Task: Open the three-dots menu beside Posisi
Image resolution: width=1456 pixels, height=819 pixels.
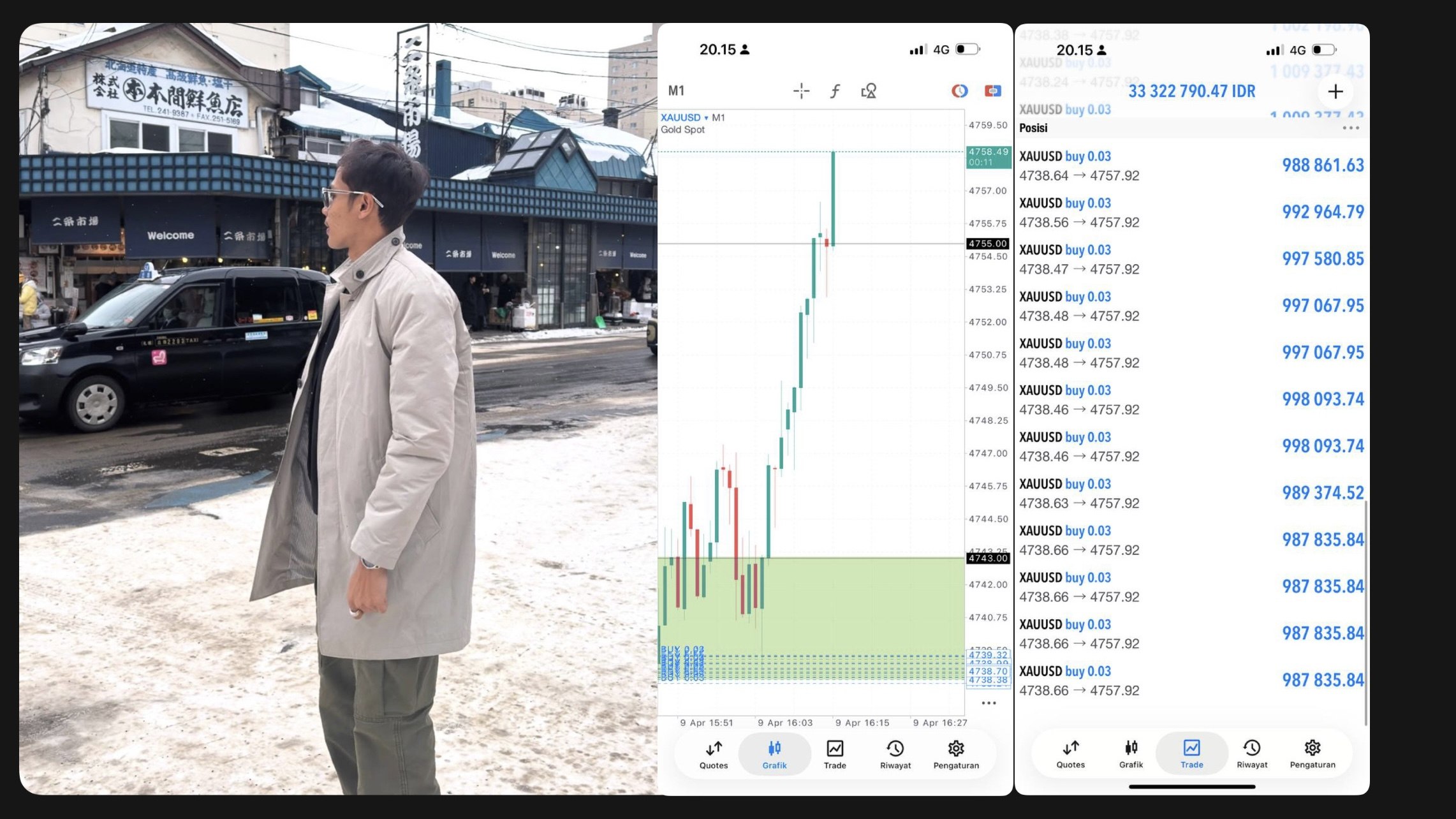Action: [x=1351, y=128]
